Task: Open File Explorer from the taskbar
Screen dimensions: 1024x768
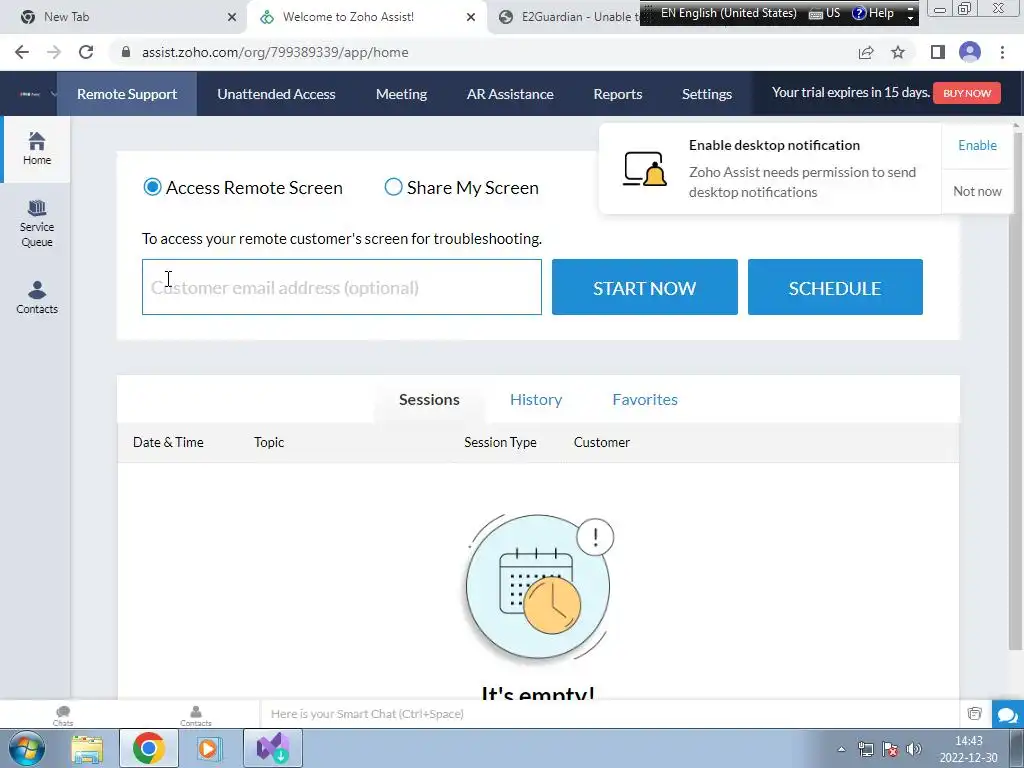Action: click(x=87, y=748)
